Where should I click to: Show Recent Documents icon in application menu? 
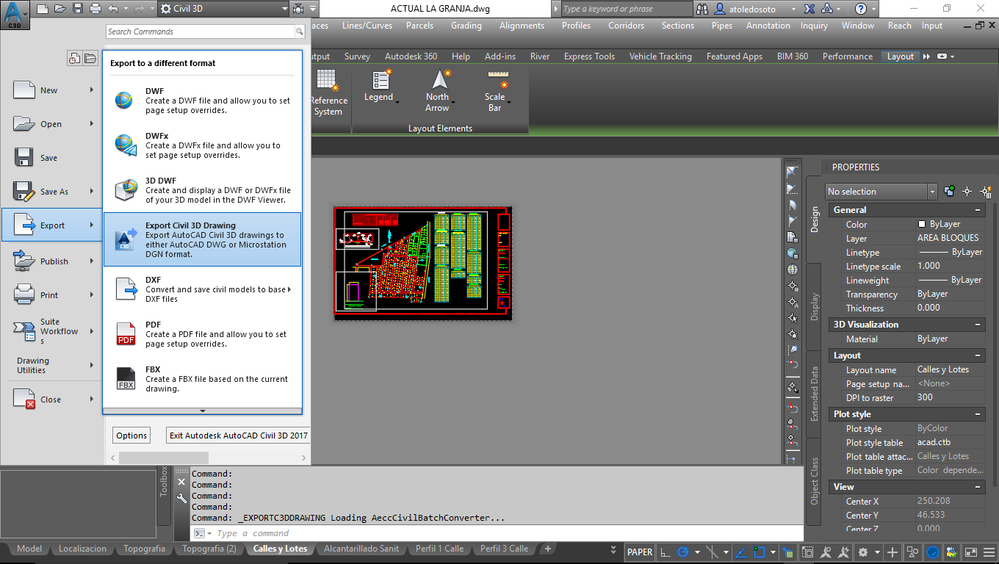(x=75, y=59)
